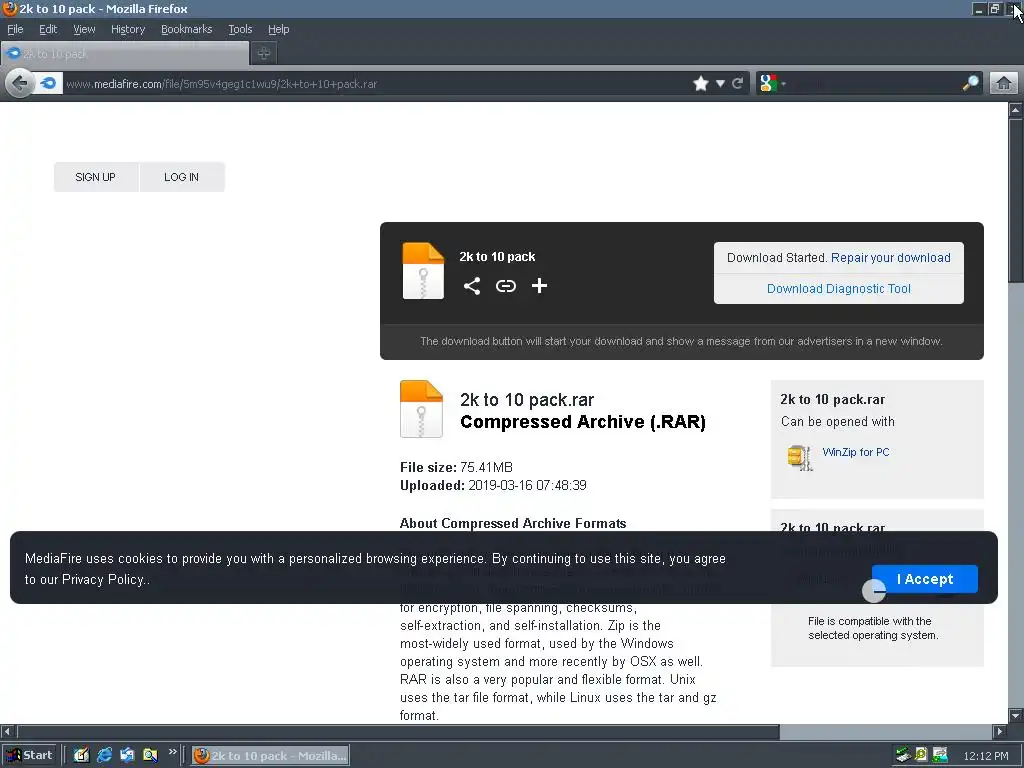Image resolution: width=1024 pixels, height=768 pixels.
Task: Click the share icon under 2k to 10 pack
Action: tap(472, 285)
